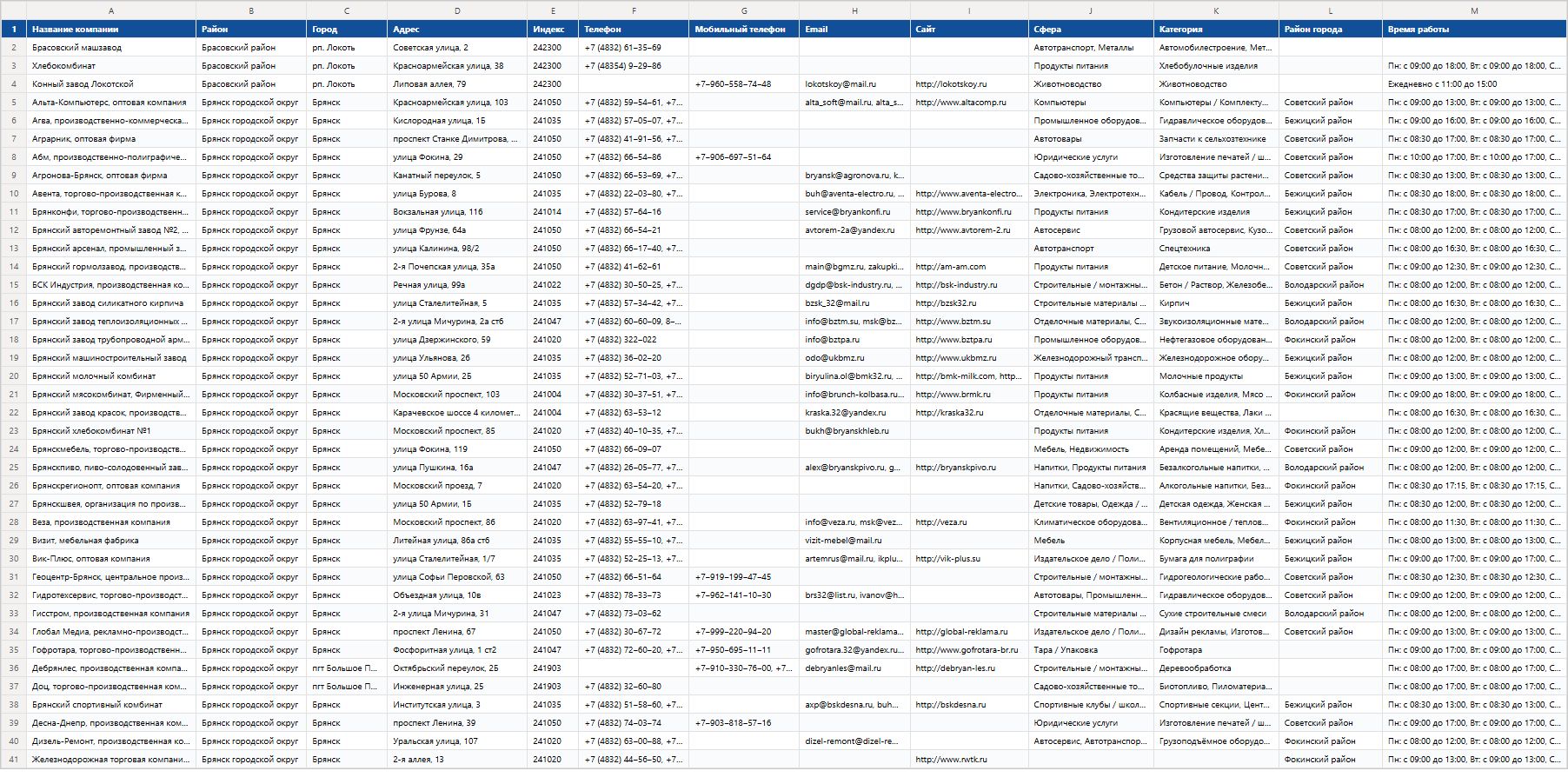Select the 'Кирпич' category cell
This screenshot has width=1568, height=784.
(1216, 303)
